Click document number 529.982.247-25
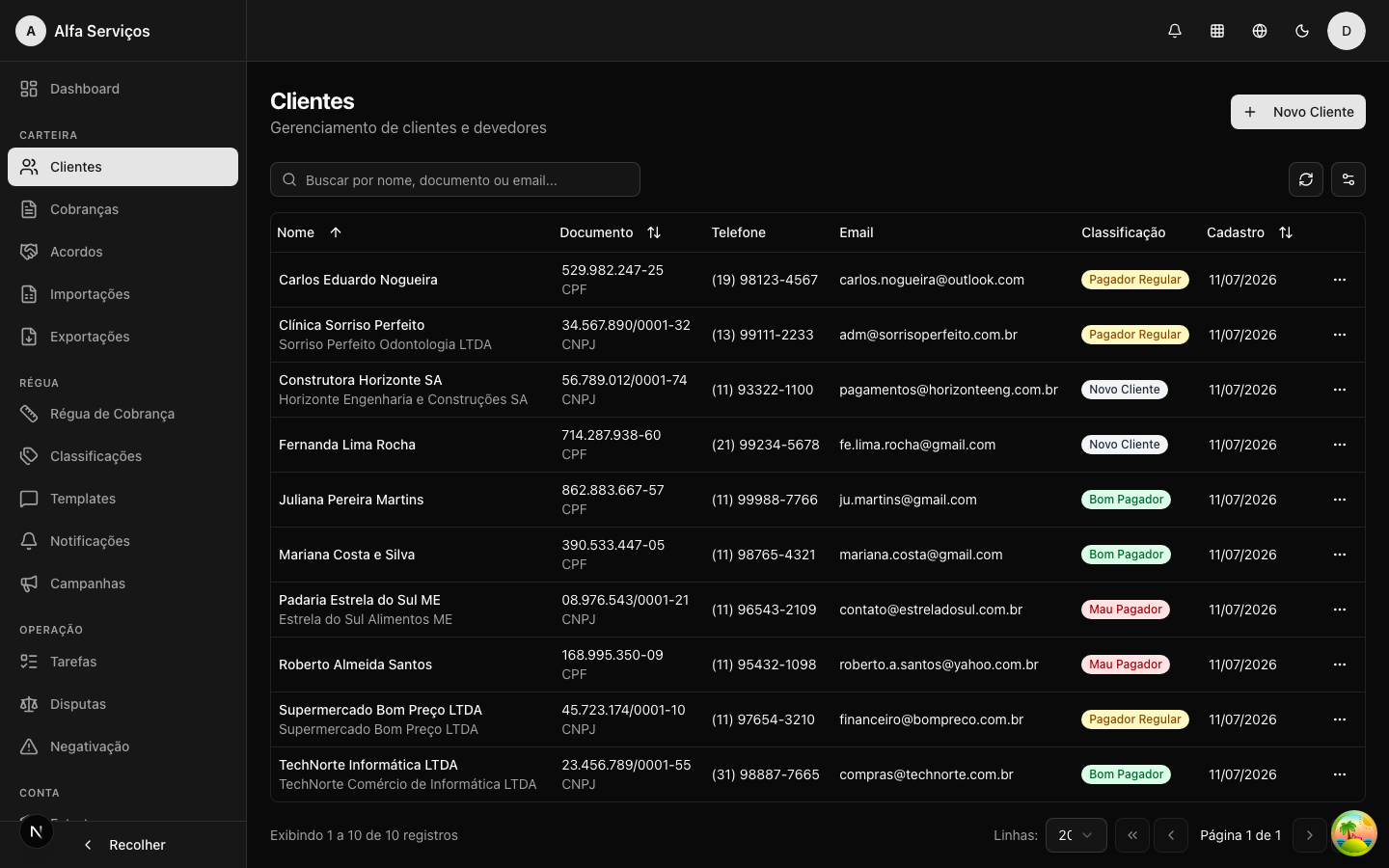 tap(613, 270)
